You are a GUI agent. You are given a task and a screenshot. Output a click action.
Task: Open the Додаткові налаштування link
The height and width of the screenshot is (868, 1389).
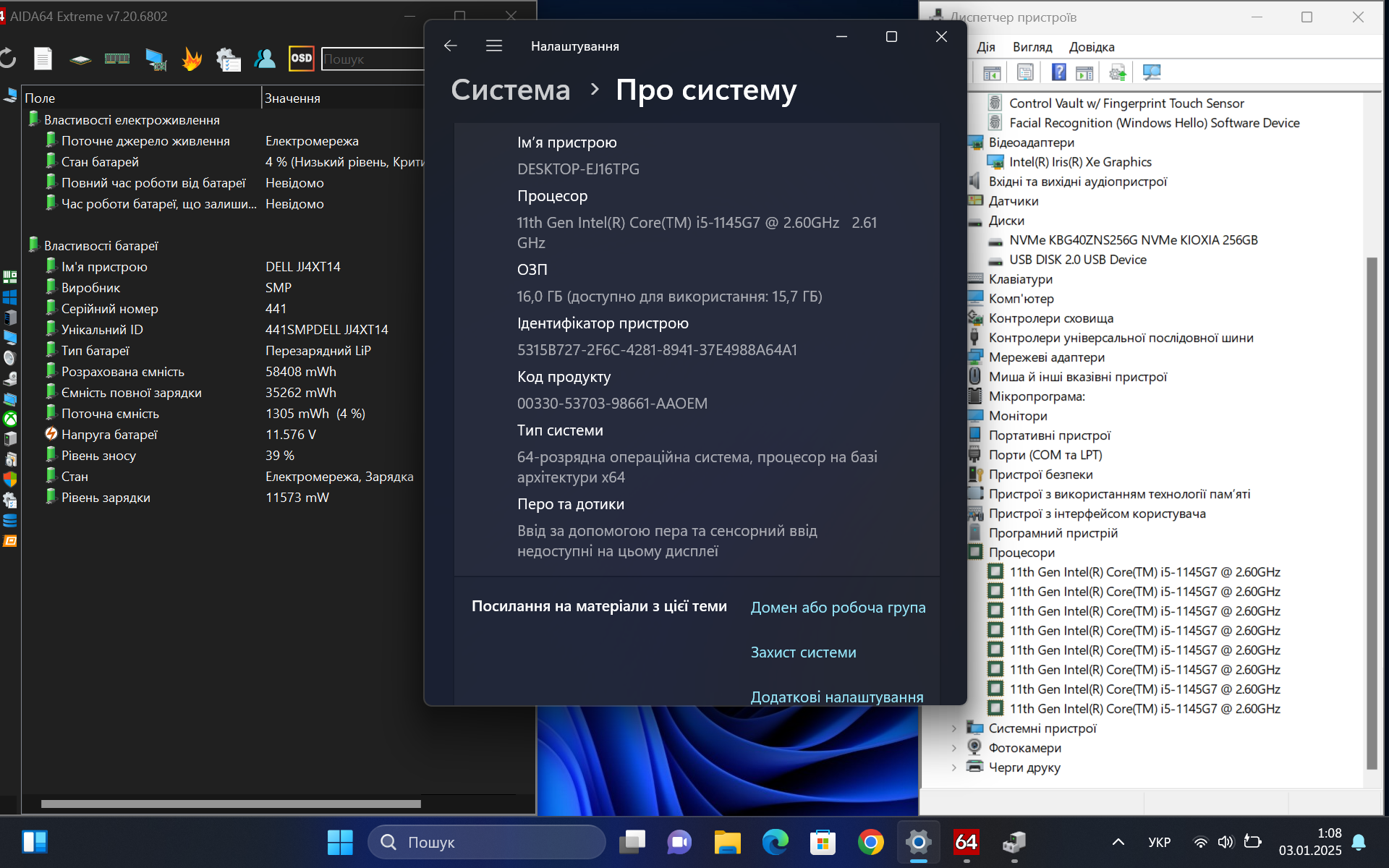tap(837, 697)
